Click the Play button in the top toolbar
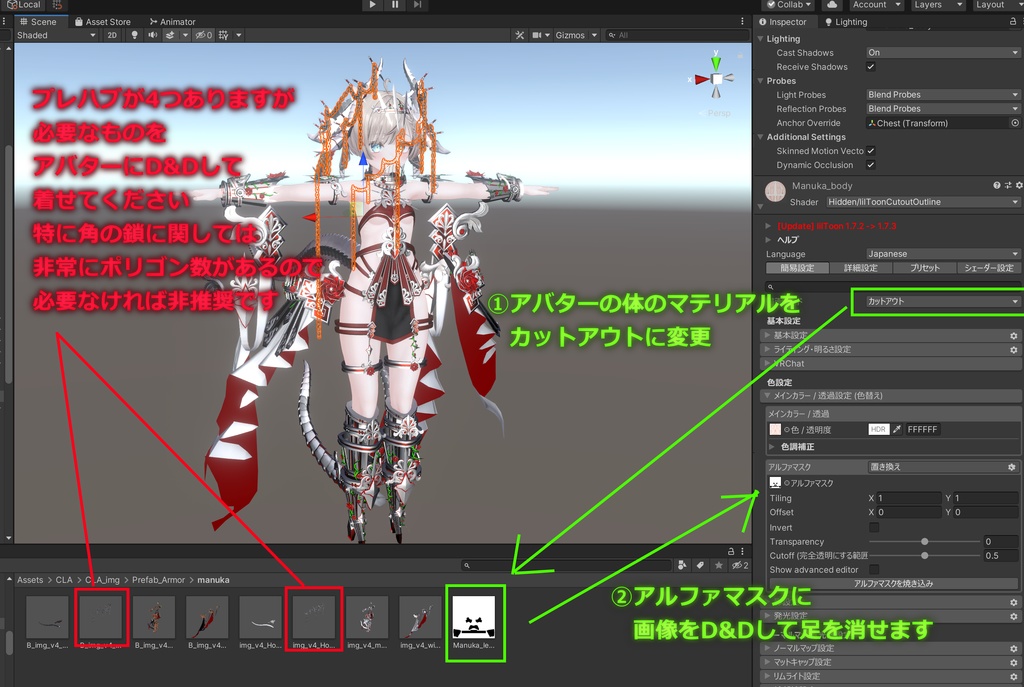 pyautogui.click(x=372, y=5)
